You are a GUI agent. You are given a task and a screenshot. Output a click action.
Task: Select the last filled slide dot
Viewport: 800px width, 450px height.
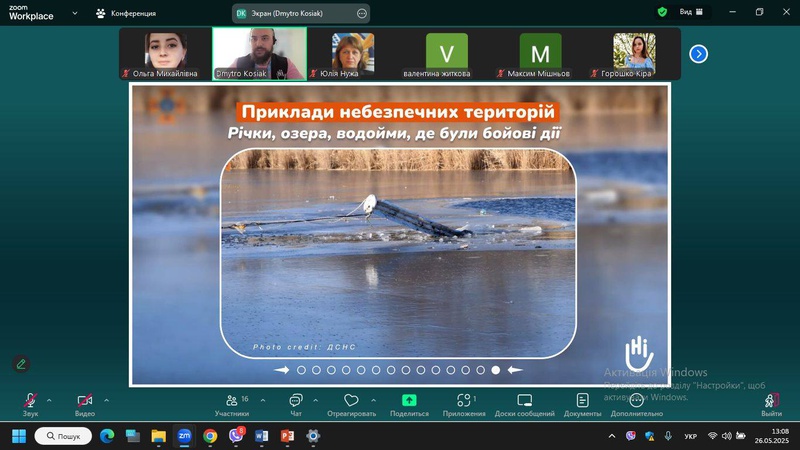coord(495,370)
